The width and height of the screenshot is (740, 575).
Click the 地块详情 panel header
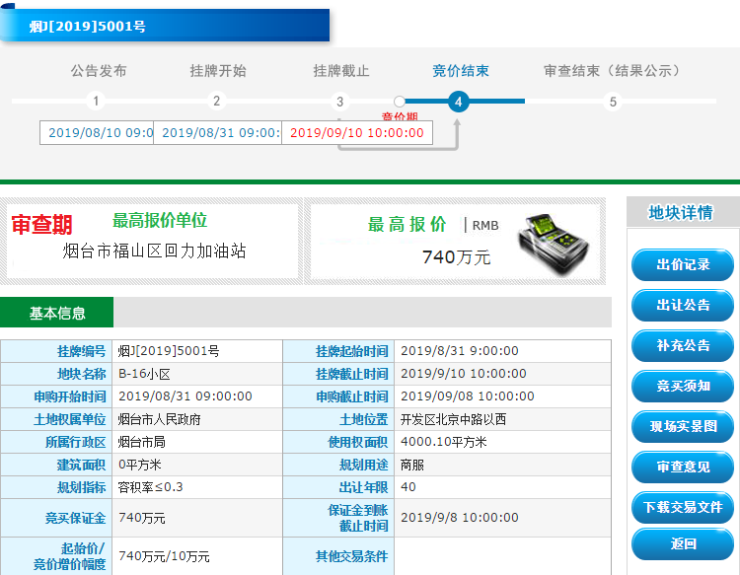pos(681,212)
